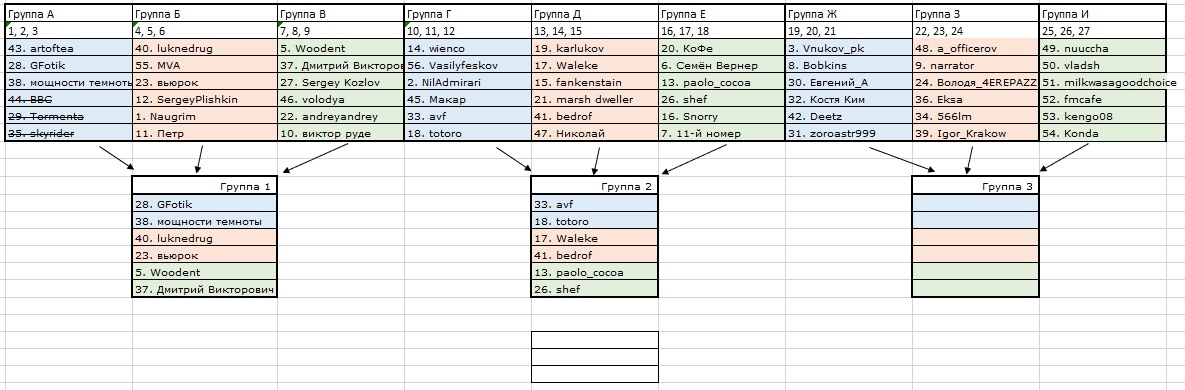Select first empty blue cell in Группа 3

[976, 204]
